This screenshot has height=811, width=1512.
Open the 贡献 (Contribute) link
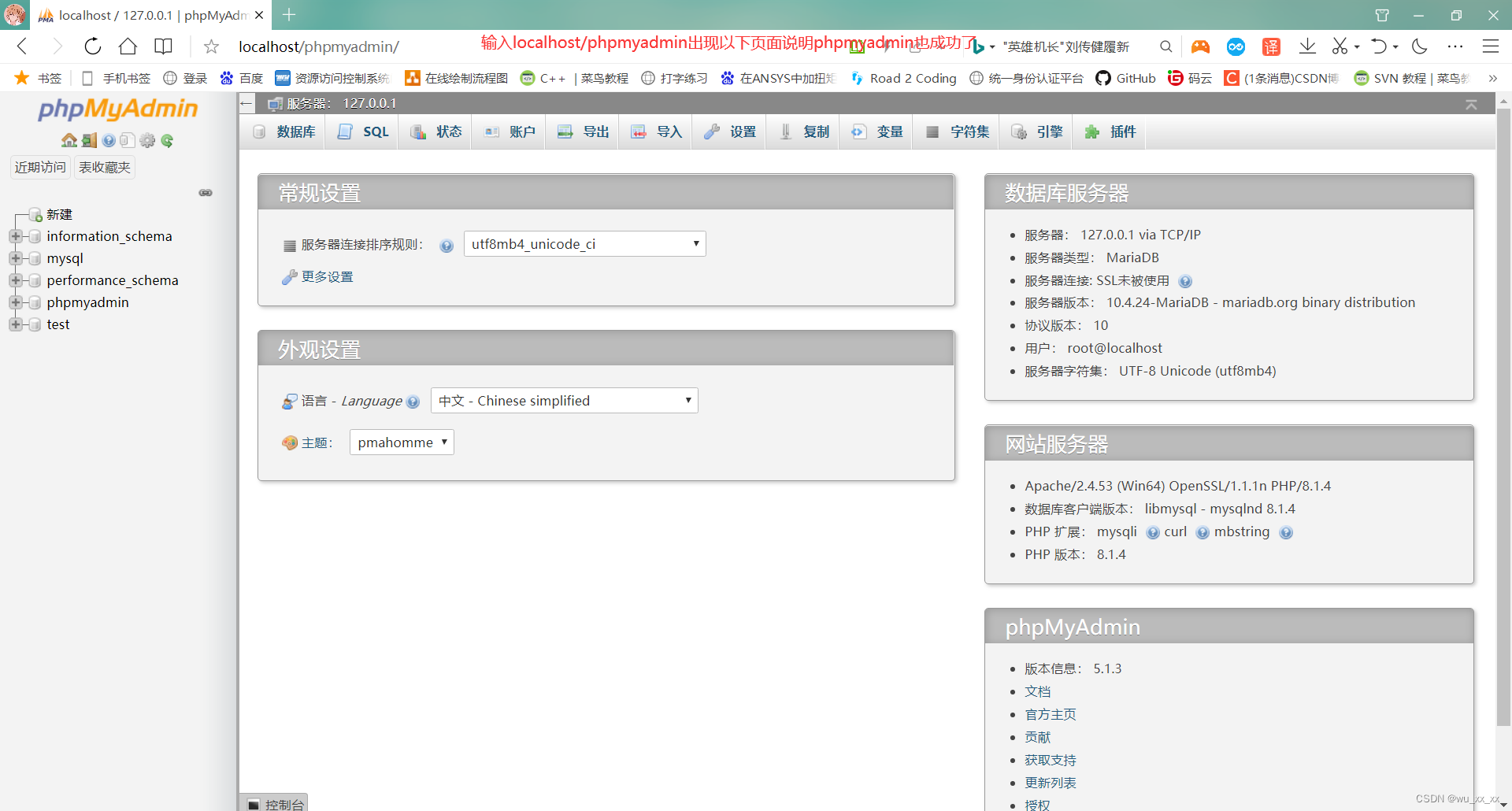click(x=1037, y=737)
